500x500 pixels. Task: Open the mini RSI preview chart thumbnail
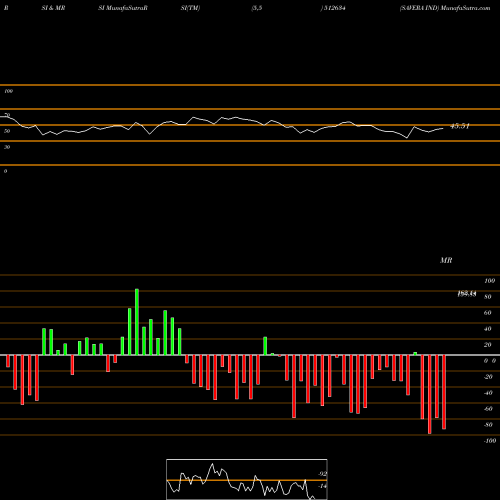[247, 479]
